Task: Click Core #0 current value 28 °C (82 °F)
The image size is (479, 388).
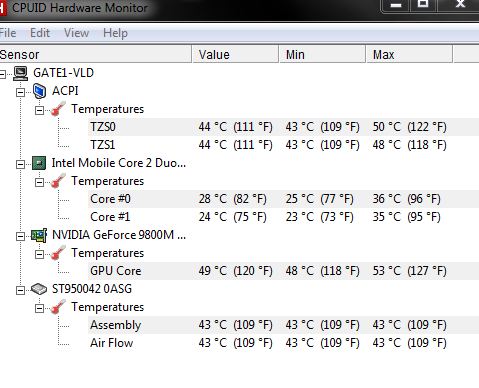Action: 232,199
